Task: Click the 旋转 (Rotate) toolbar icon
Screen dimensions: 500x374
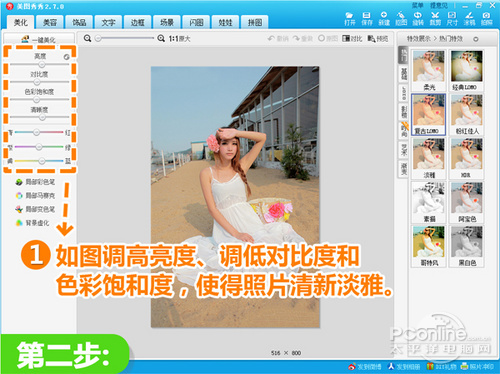Action: (x=418, y=18)
